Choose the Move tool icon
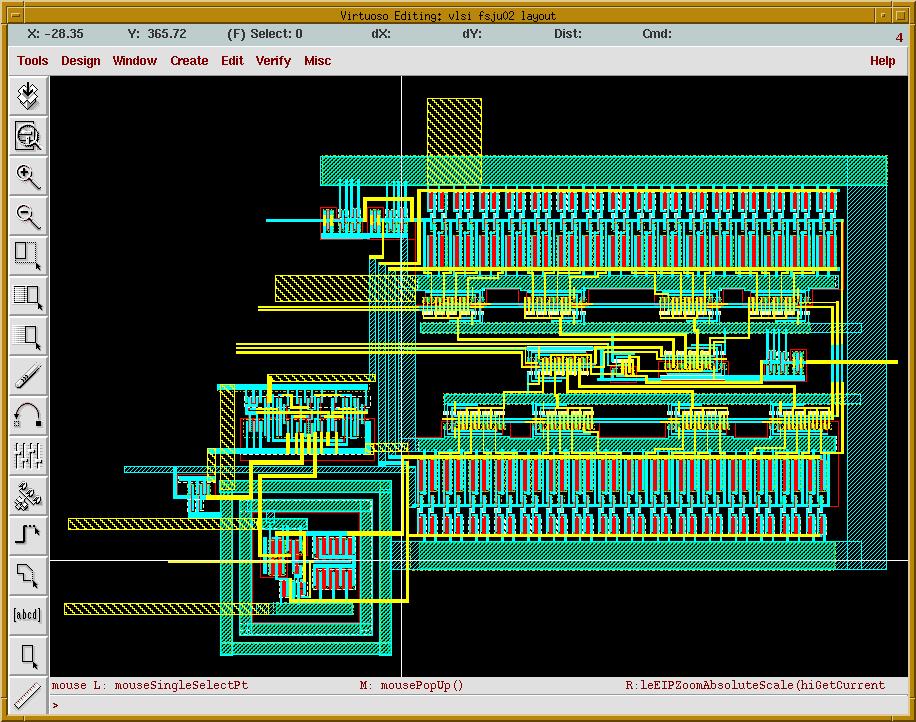Viewport: 916px width, 722px height. point(28,335)
